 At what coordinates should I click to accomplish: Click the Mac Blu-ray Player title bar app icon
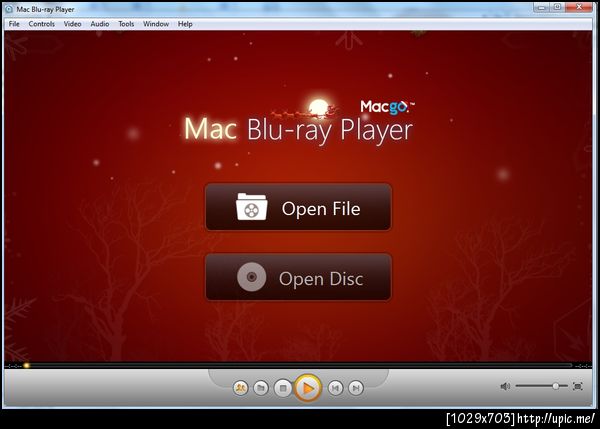pos(9,9)
